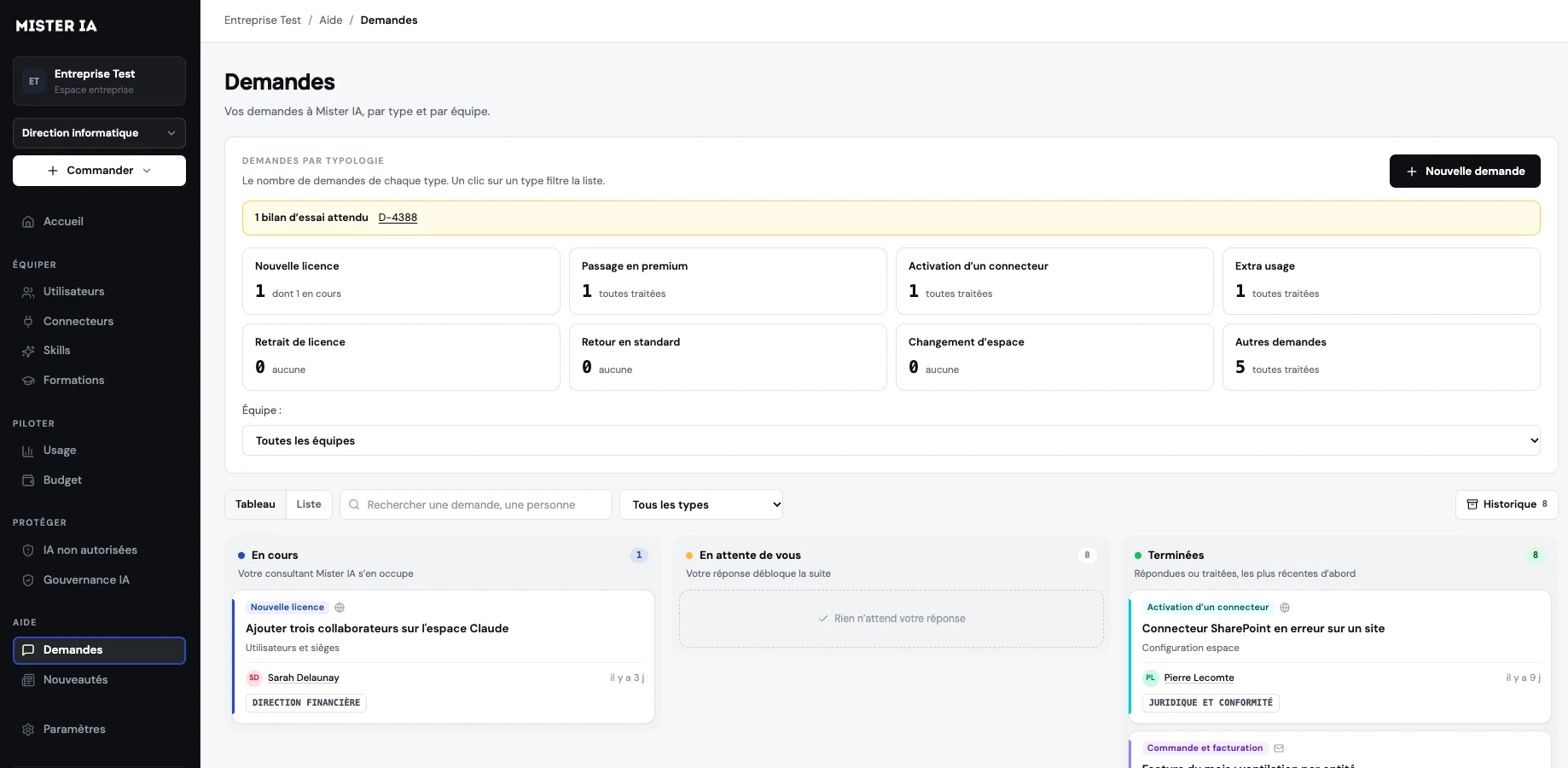Click the Nouvelle demande button
The image size is (1568, 768).
tap(1465, 171)
